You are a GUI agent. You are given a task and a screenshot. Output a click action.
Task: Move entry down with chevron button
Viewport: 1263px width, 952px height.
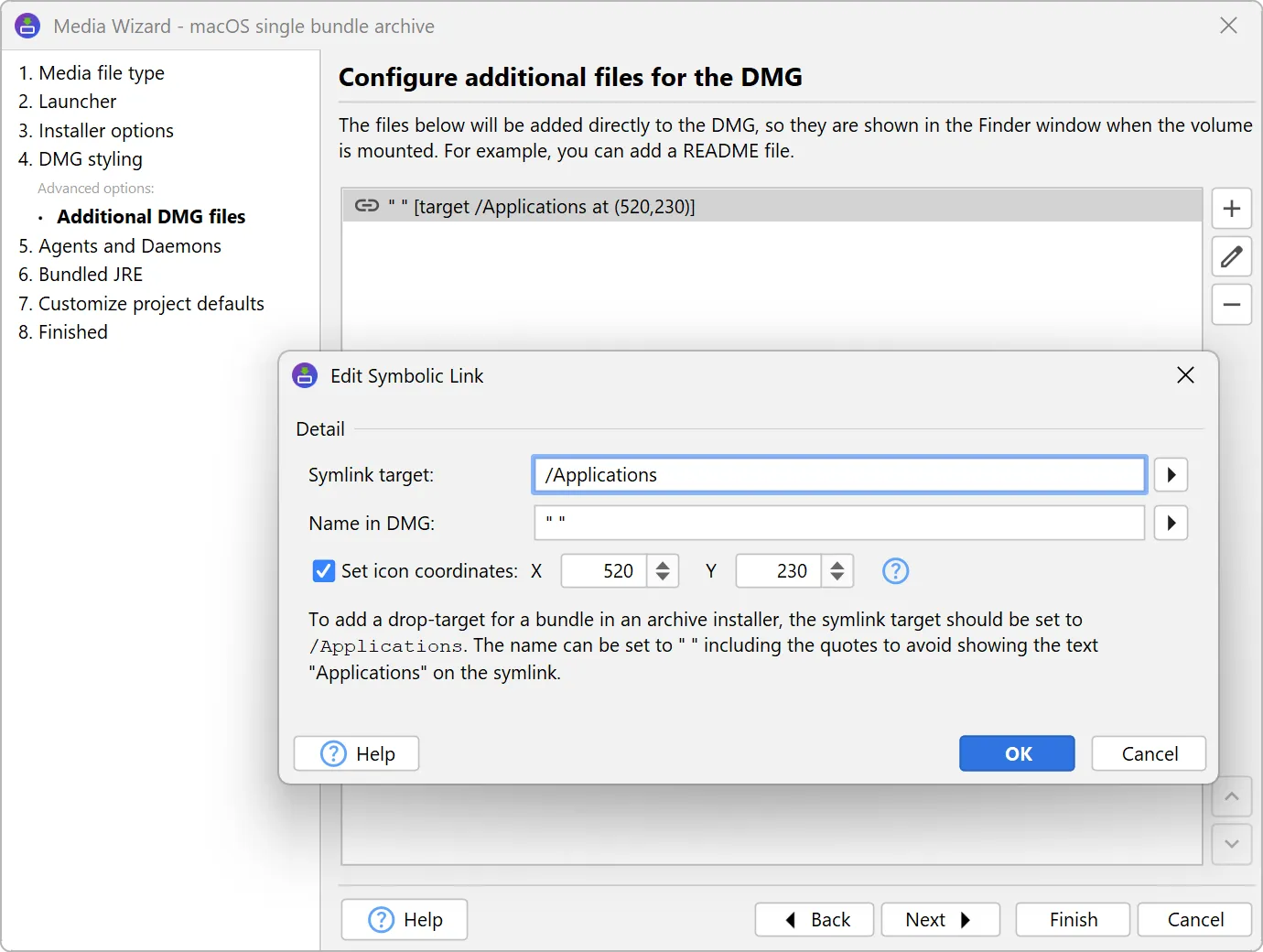[x=1231, y=844]
